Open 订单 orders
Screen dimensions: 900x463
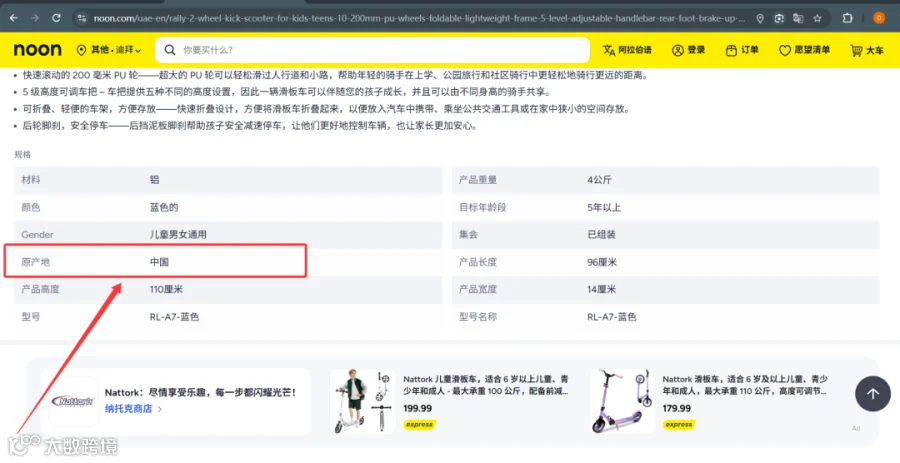point(742,50)
